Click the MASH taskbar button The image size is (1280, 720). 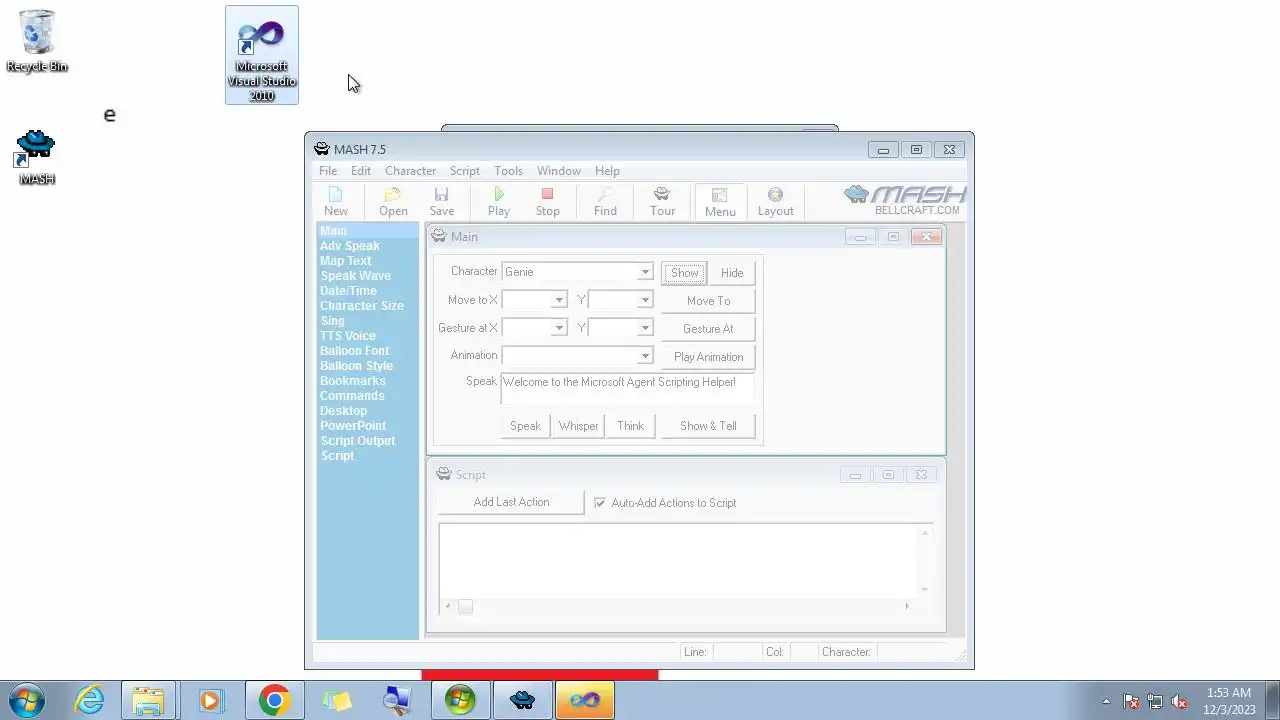pyautogui.click(x=522, y=700)
